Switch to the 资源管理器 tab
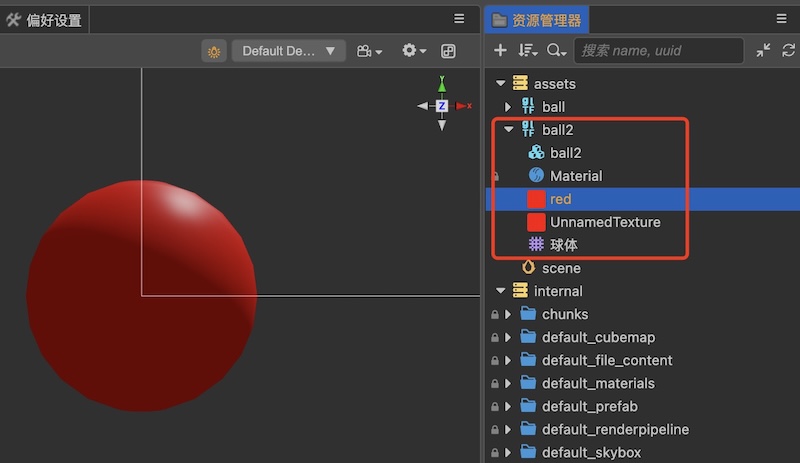Image resolution: width=800 pixels, height=463 pixels. [536, 20]
